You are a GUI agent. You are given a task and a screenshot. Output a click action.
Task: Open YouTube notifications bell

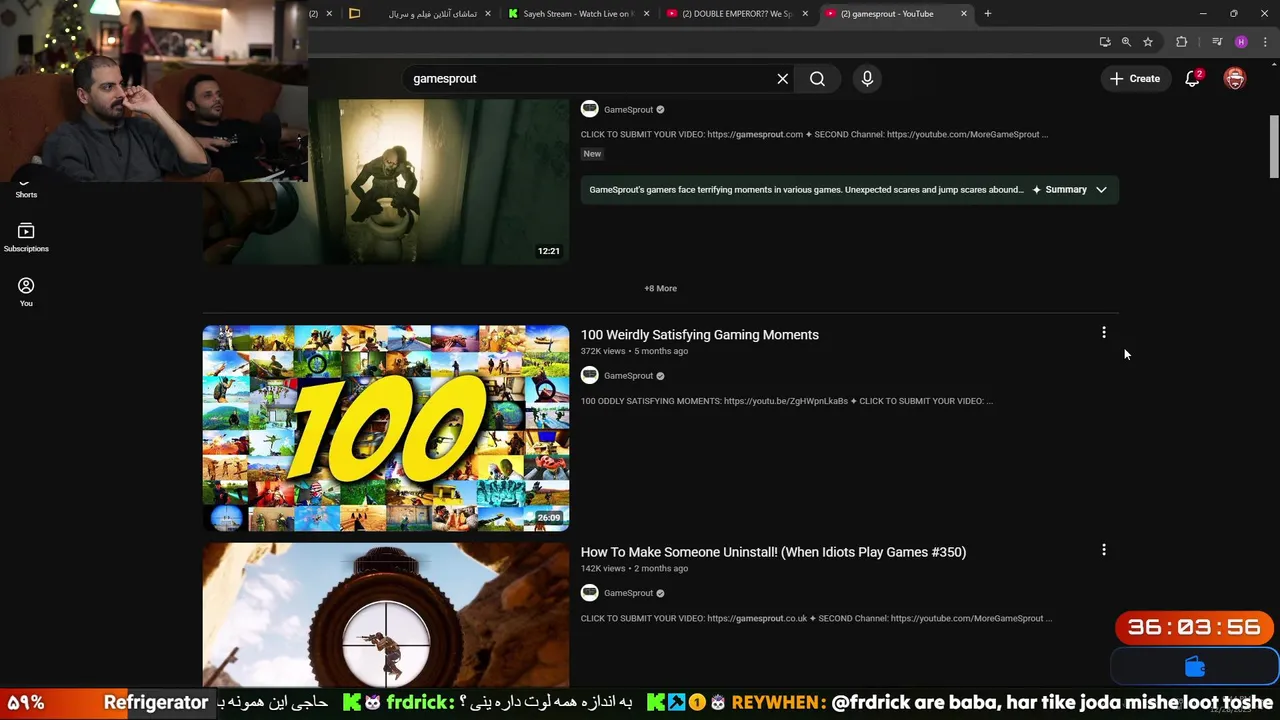[1193, 79]
